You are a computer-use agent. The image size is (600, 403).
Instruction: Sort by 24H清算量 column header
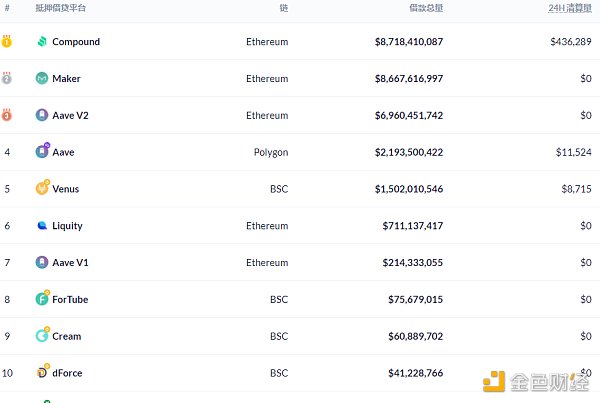569,8
